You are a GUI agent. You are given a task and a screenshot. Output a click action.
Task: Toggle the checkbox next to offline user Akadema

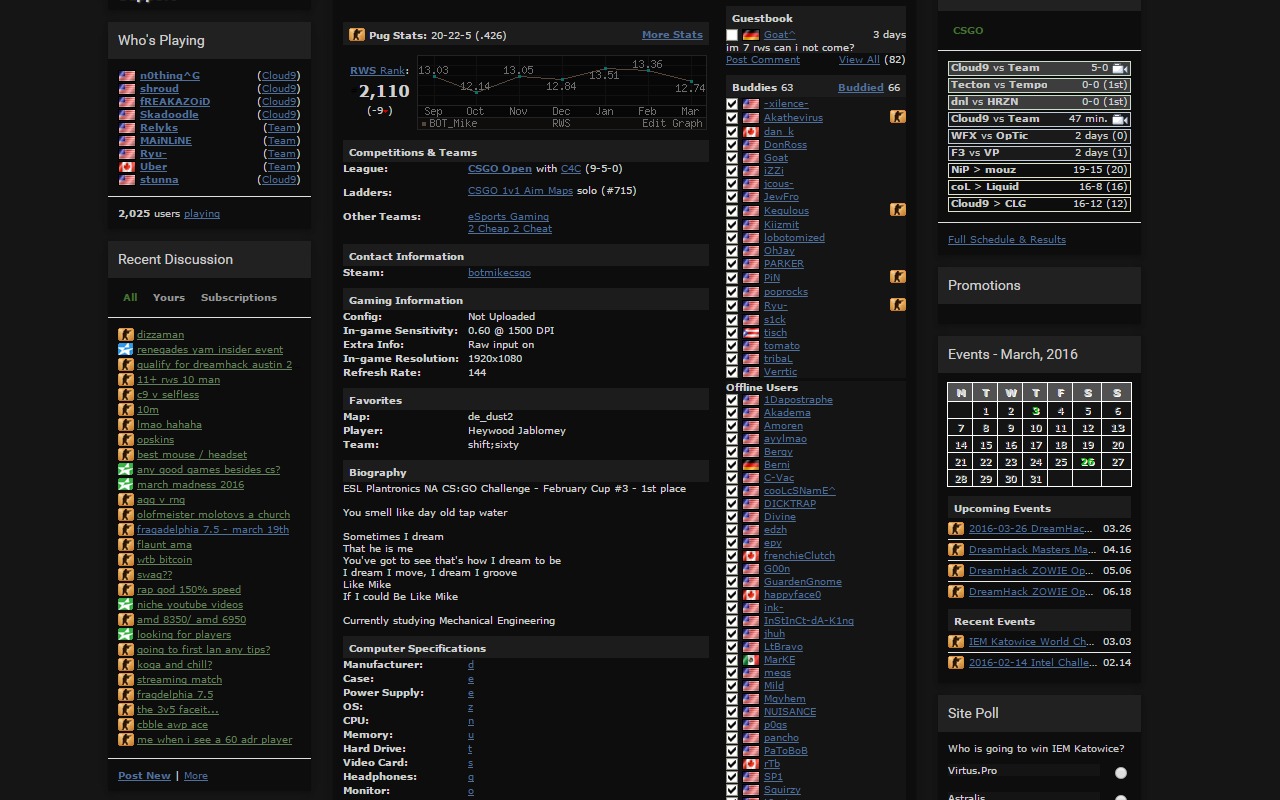pyautogui.click(x=732, y=413)
